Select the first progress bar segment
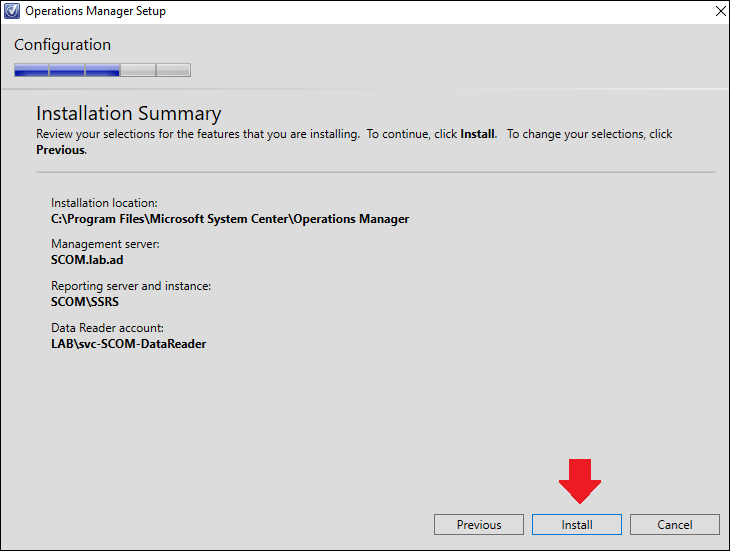 click(x=32, y=70)
